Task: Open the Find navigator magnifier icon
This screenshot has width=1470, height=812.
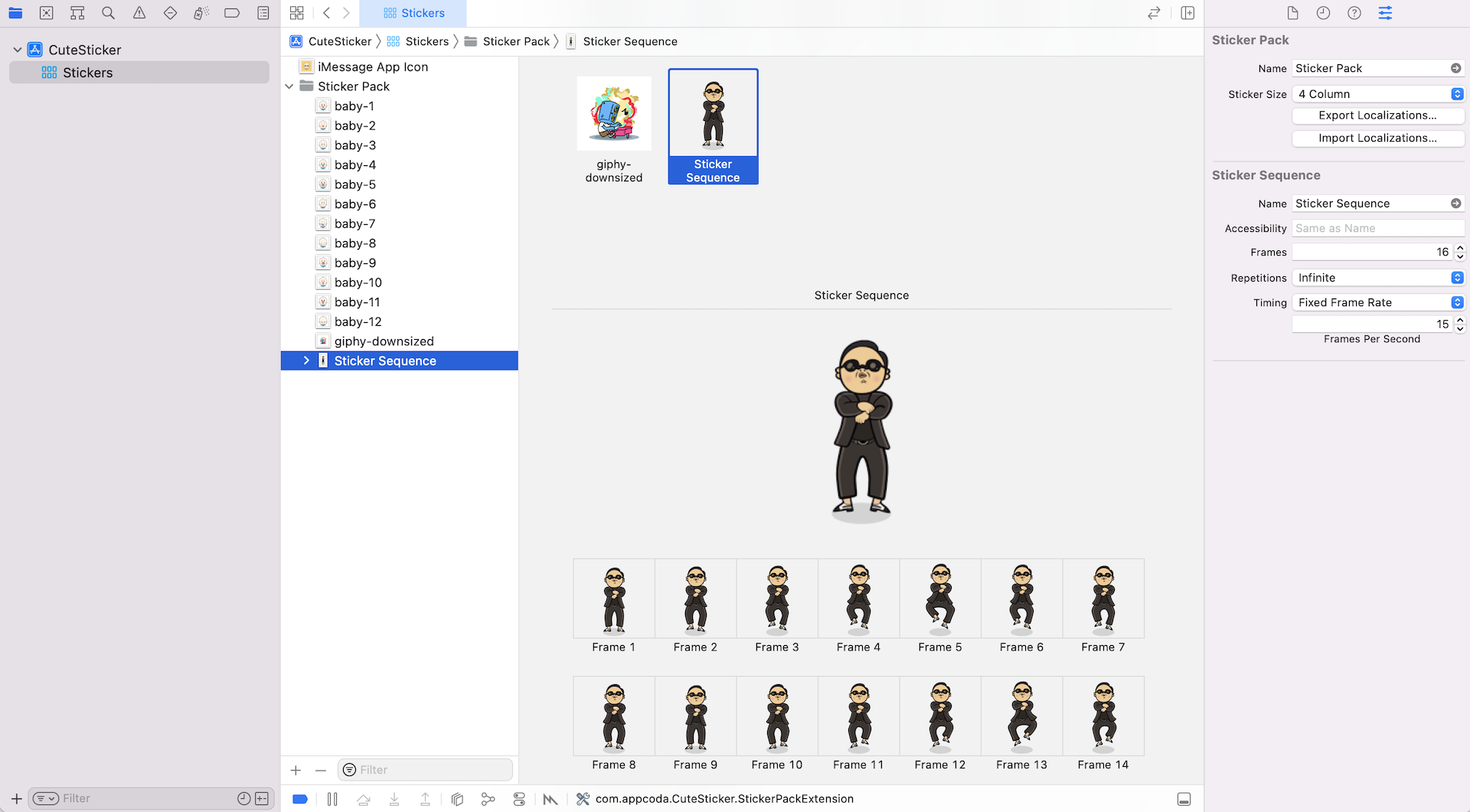Action: pos(108,13)
